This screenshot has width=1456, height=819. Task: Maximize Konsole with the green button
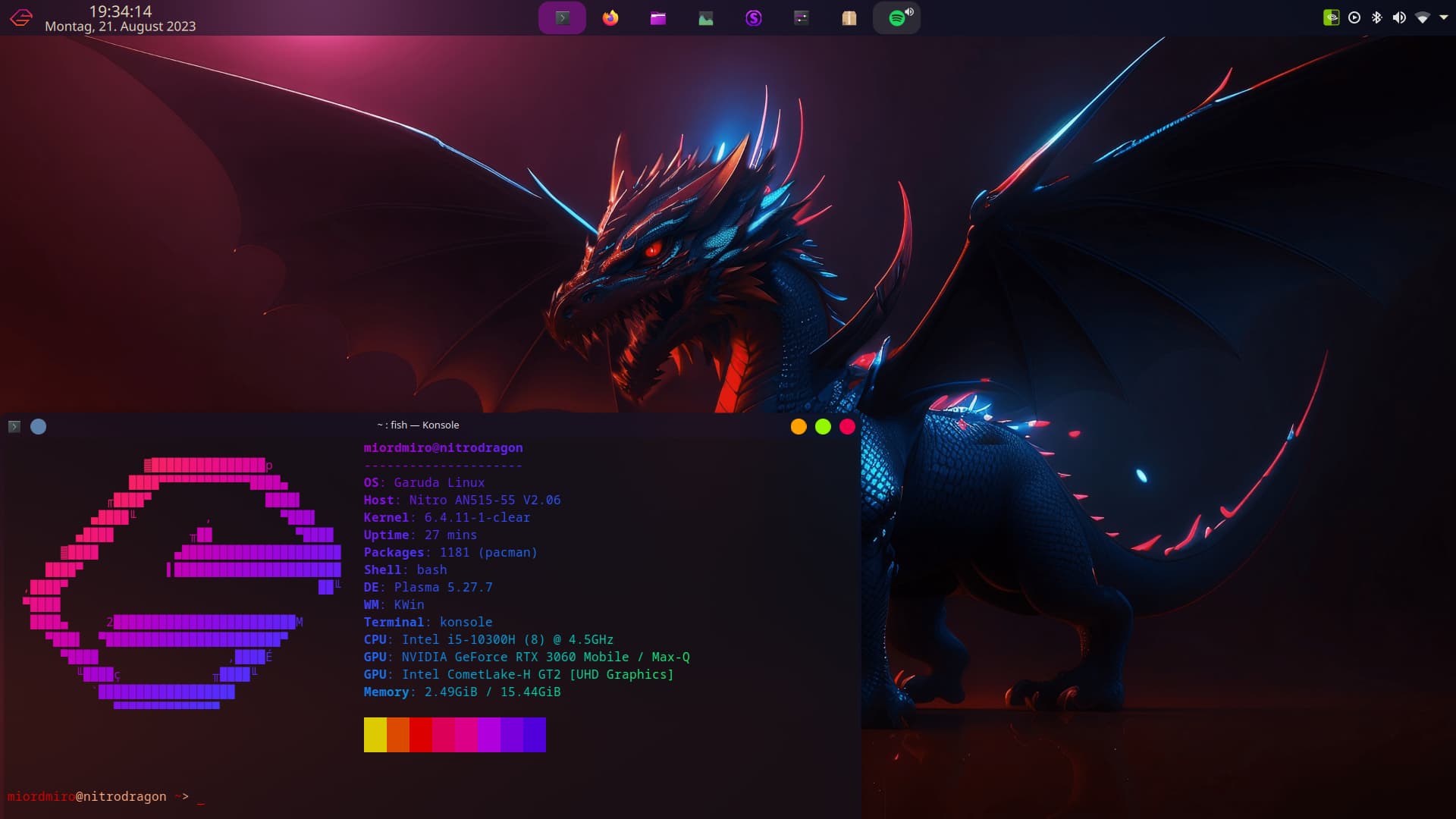[823, 427]
